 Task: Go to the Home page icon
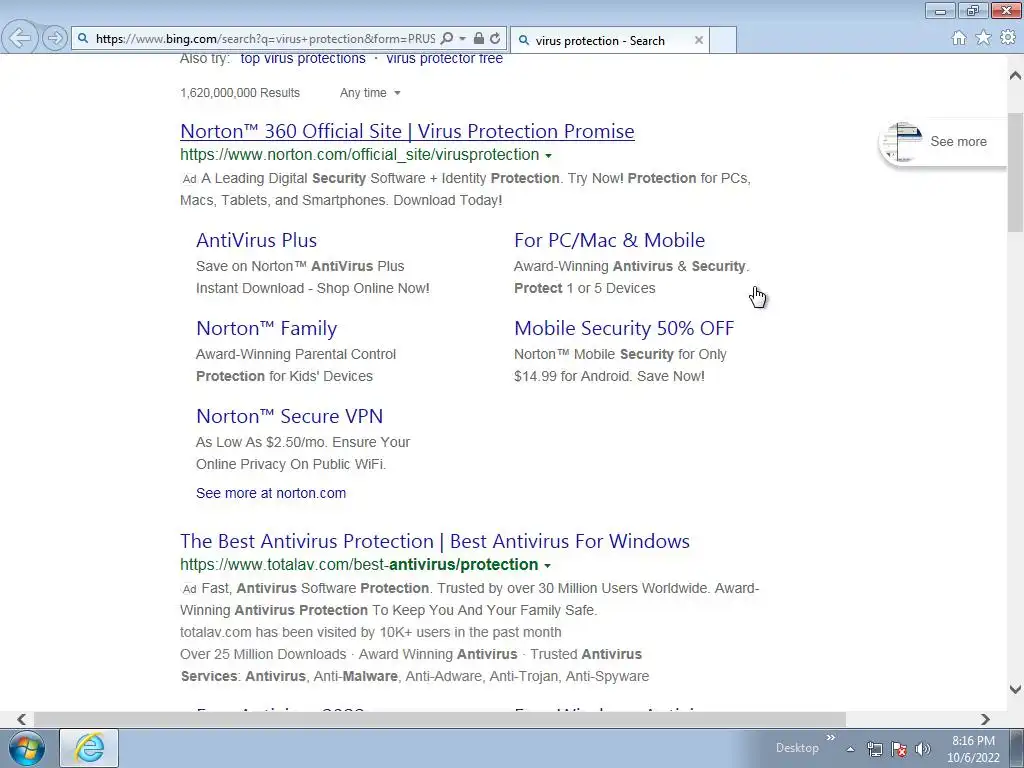pyautogui.click(x=959, y=38)
